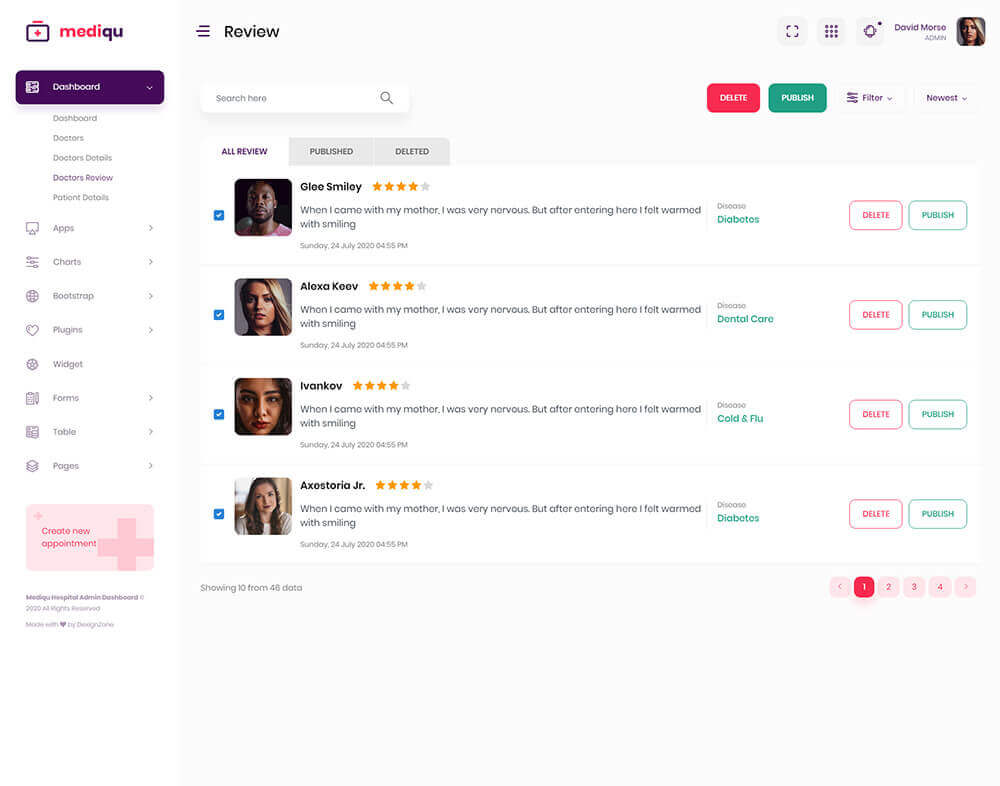Image resolution: width=1000 pixels, height=786 pixels.
Task: Switch to the Deleted tab
Action: (x=412, y=152)
